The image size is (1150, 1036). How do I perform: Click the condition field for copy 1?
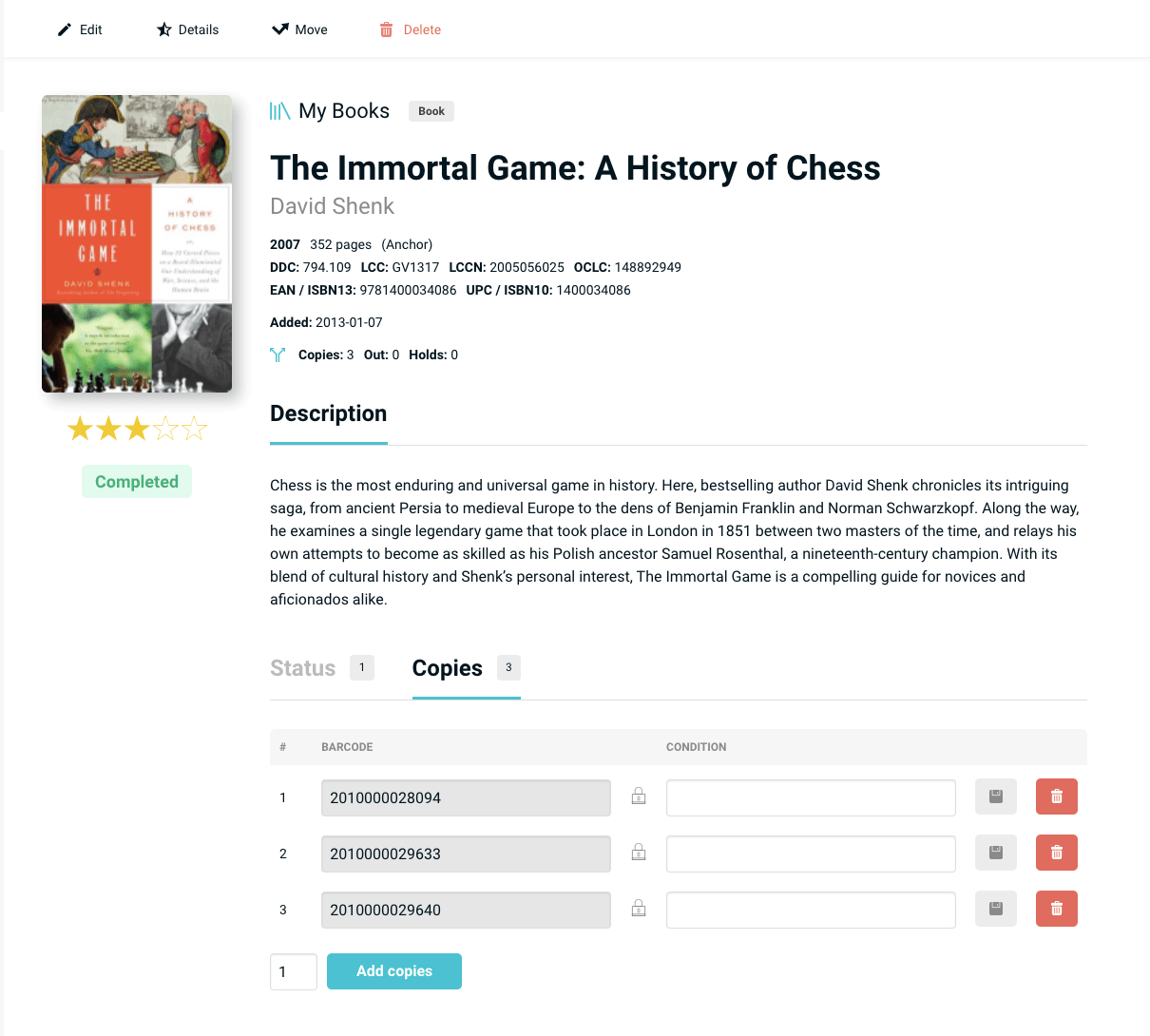click(x=811, y=797)
